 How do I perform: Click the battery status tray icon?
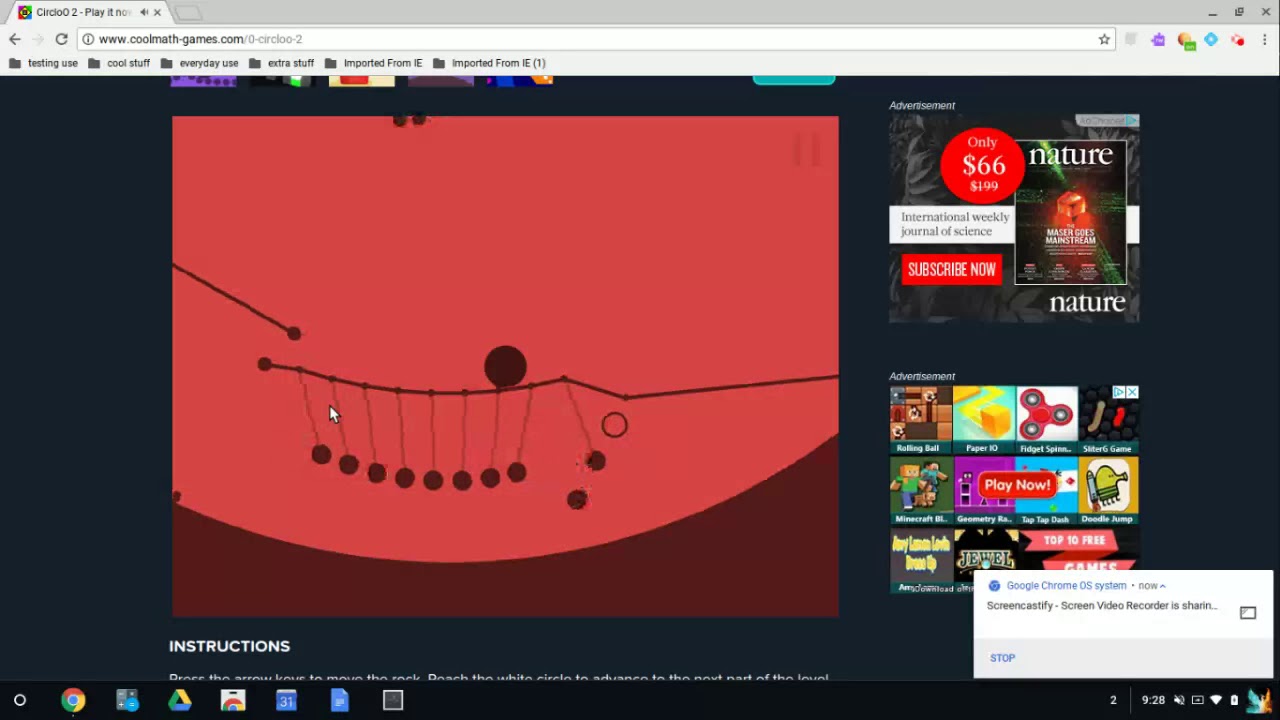1234,700
